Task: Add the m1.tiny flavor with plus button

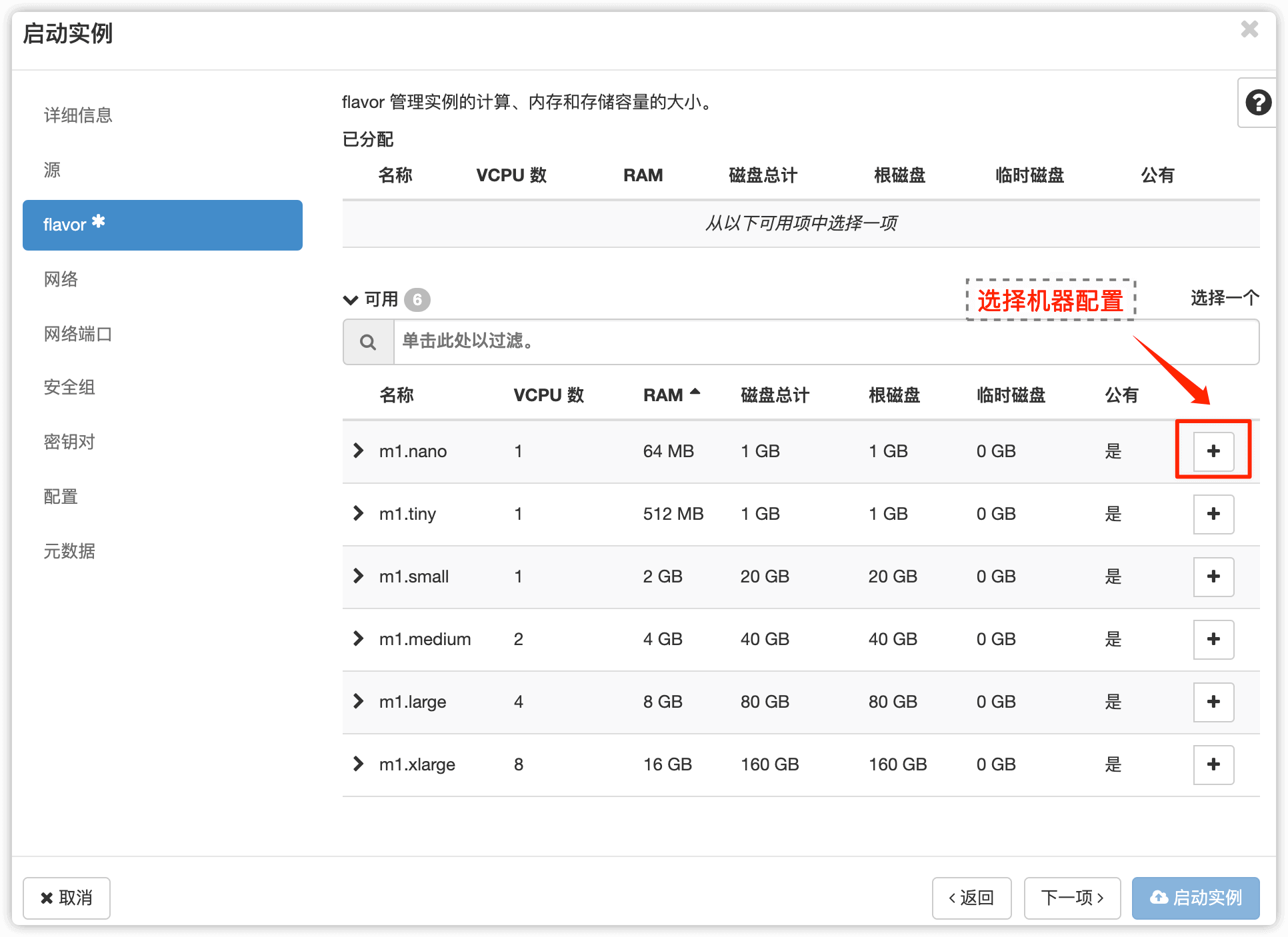Action: (x=1213, y=514)
